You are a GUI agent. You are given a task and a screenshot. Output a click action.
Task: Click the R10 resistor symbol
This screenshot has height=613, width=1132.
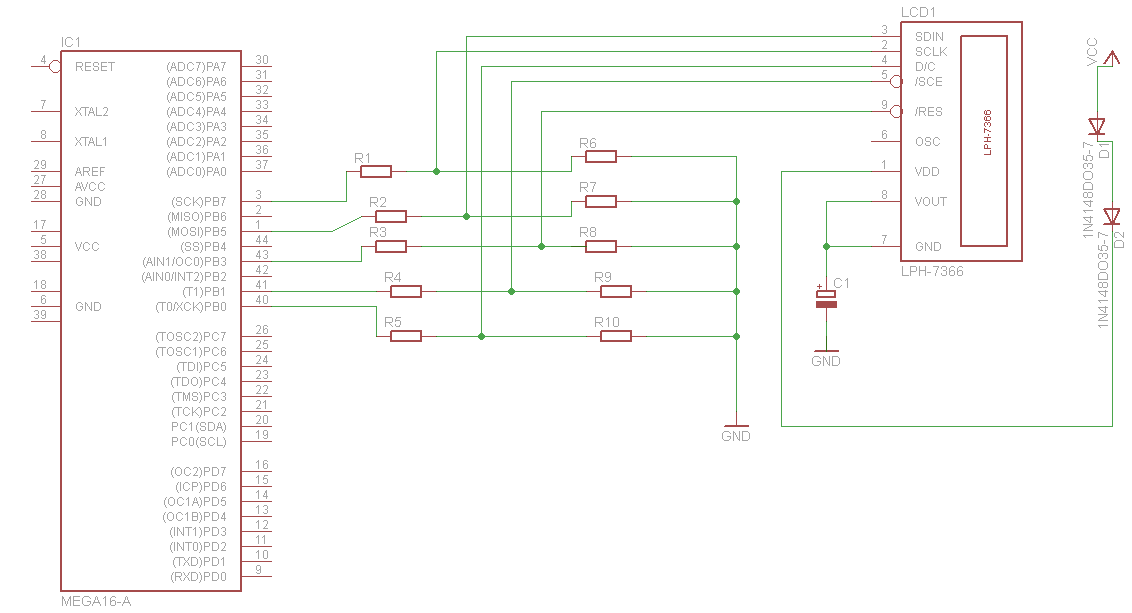(x=616, y=336)
